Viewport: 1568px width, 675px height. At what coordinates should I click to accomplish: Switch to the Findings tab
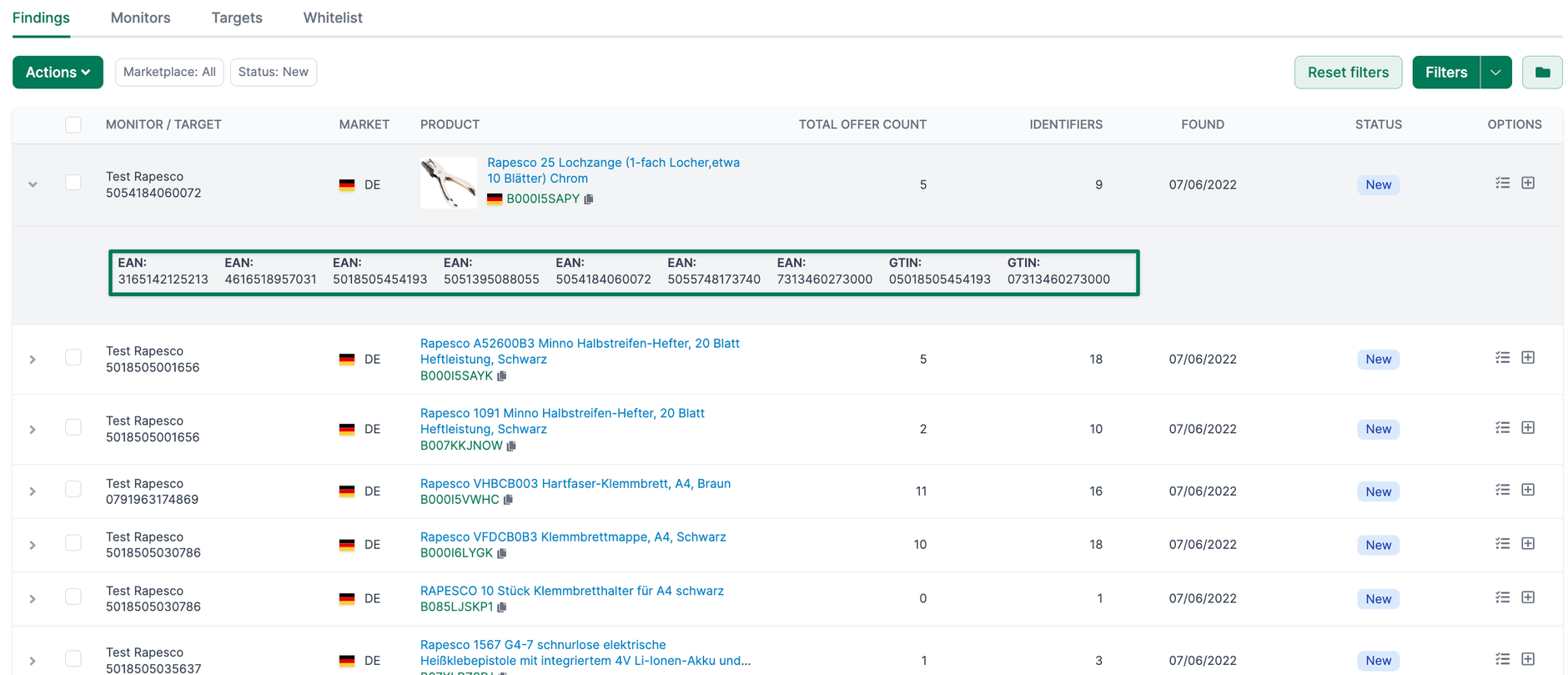click(x=41, y=18)
